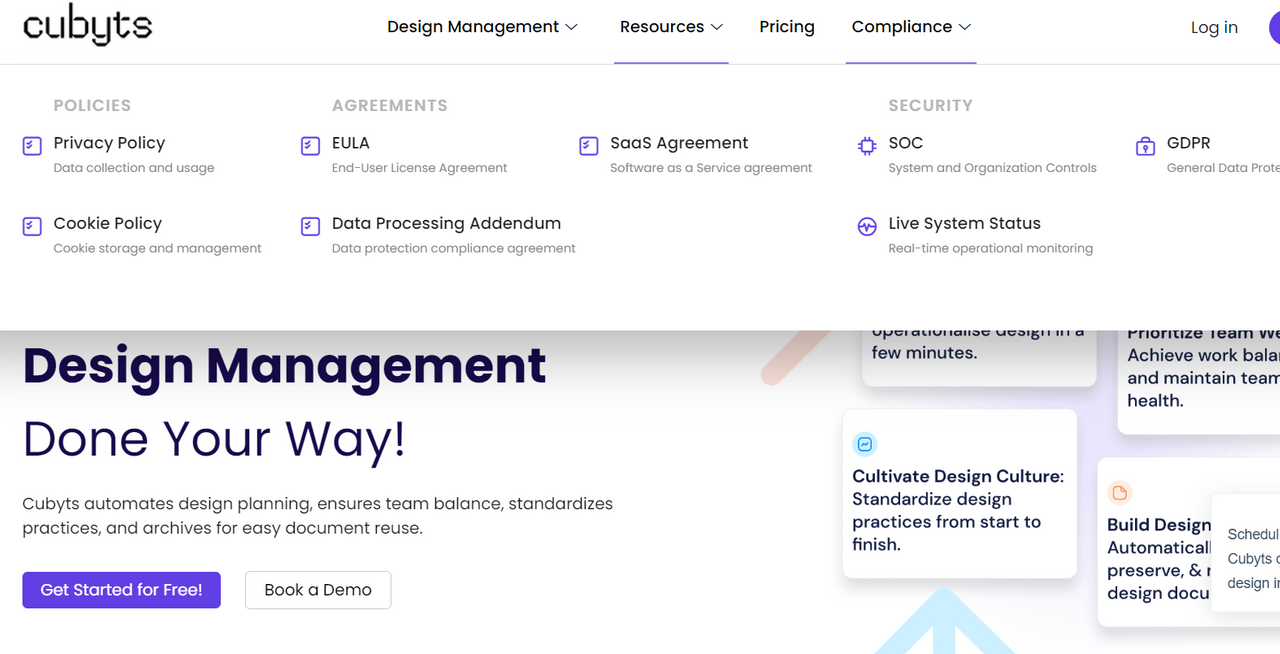Open the Data Processing Addendum link

(446, 223)
